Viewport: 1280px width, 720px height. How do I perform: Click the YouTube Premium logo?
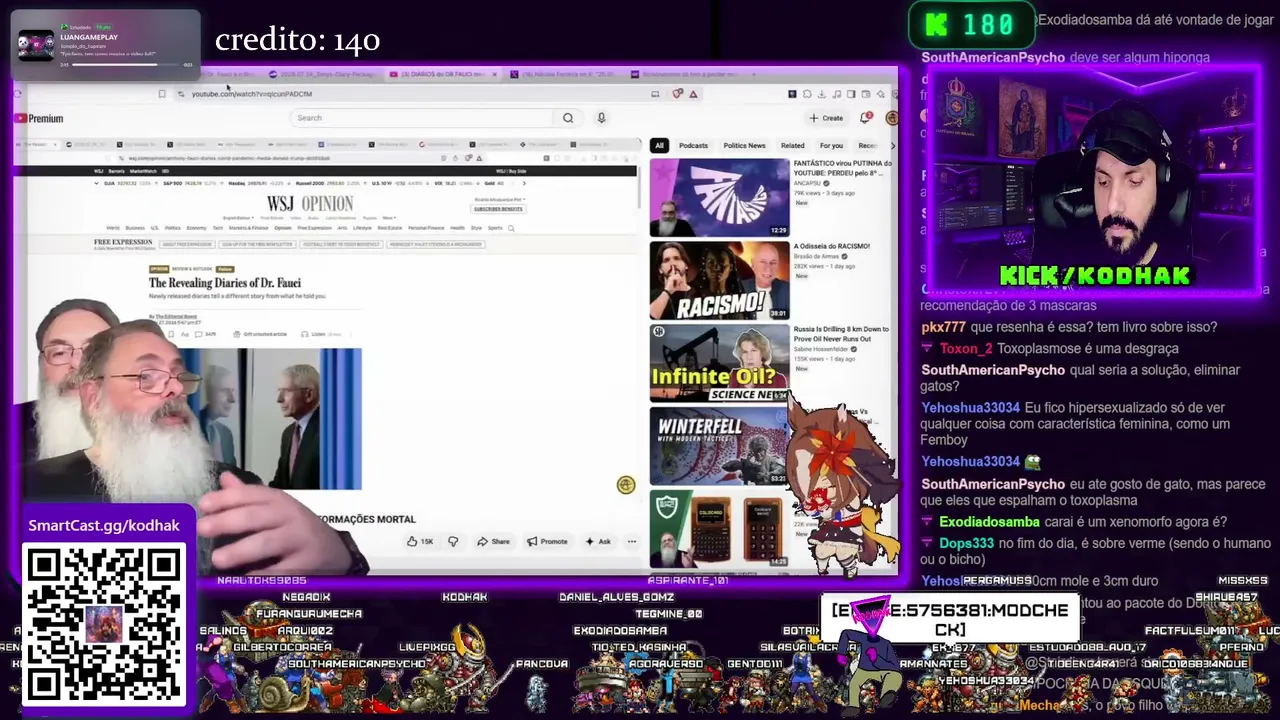tap(39, 118)
